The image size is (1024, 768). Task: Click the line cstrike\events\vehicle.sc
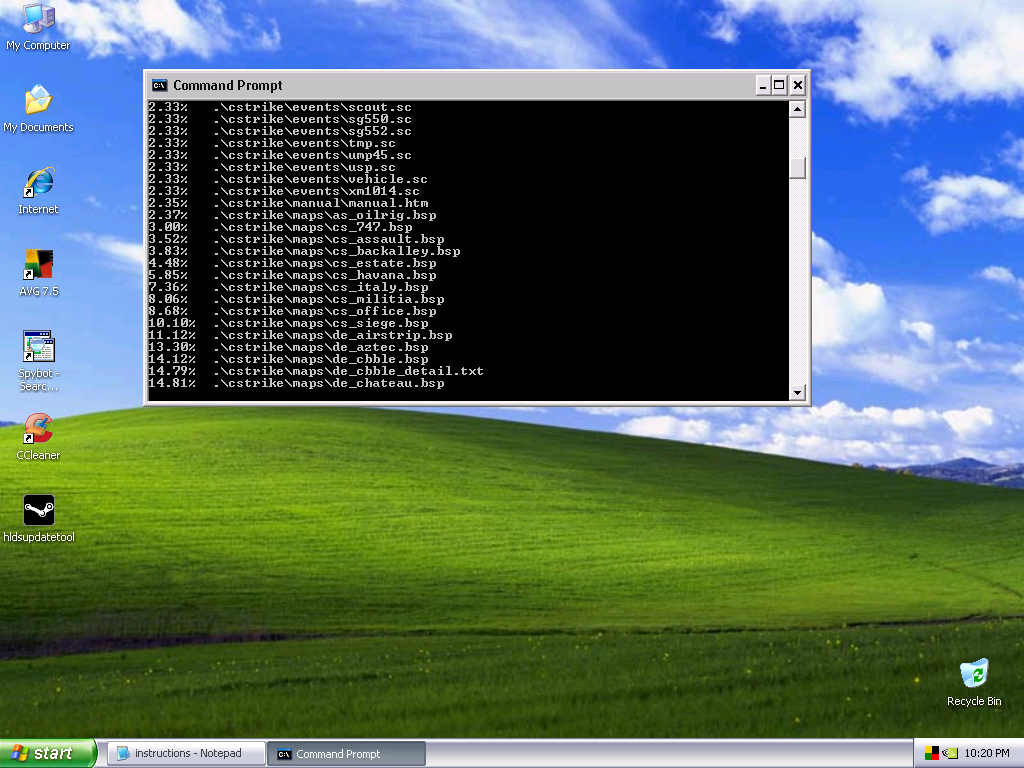(320, 179)
